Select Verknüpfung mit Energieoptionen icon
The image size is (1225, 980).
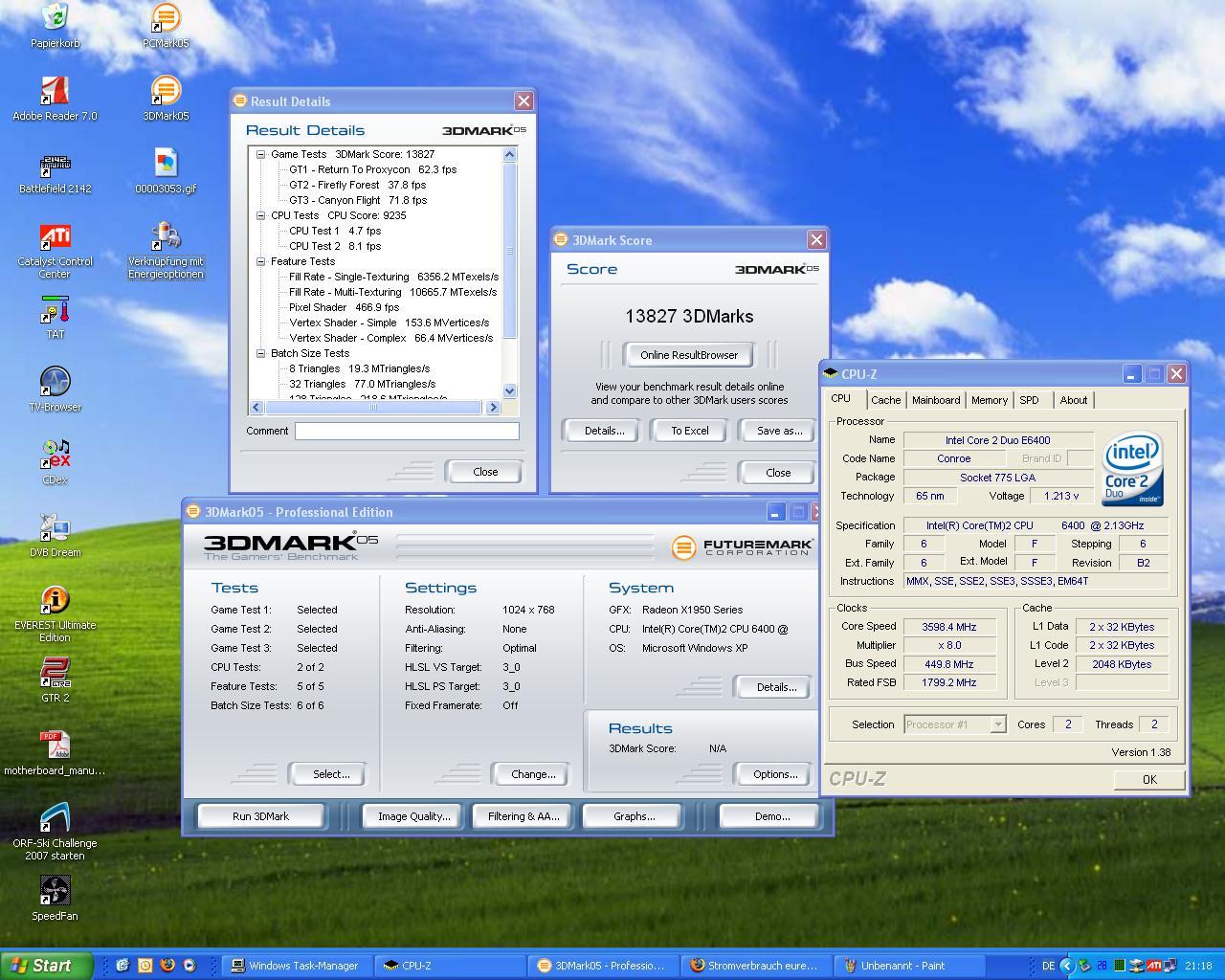coord(165,236)
